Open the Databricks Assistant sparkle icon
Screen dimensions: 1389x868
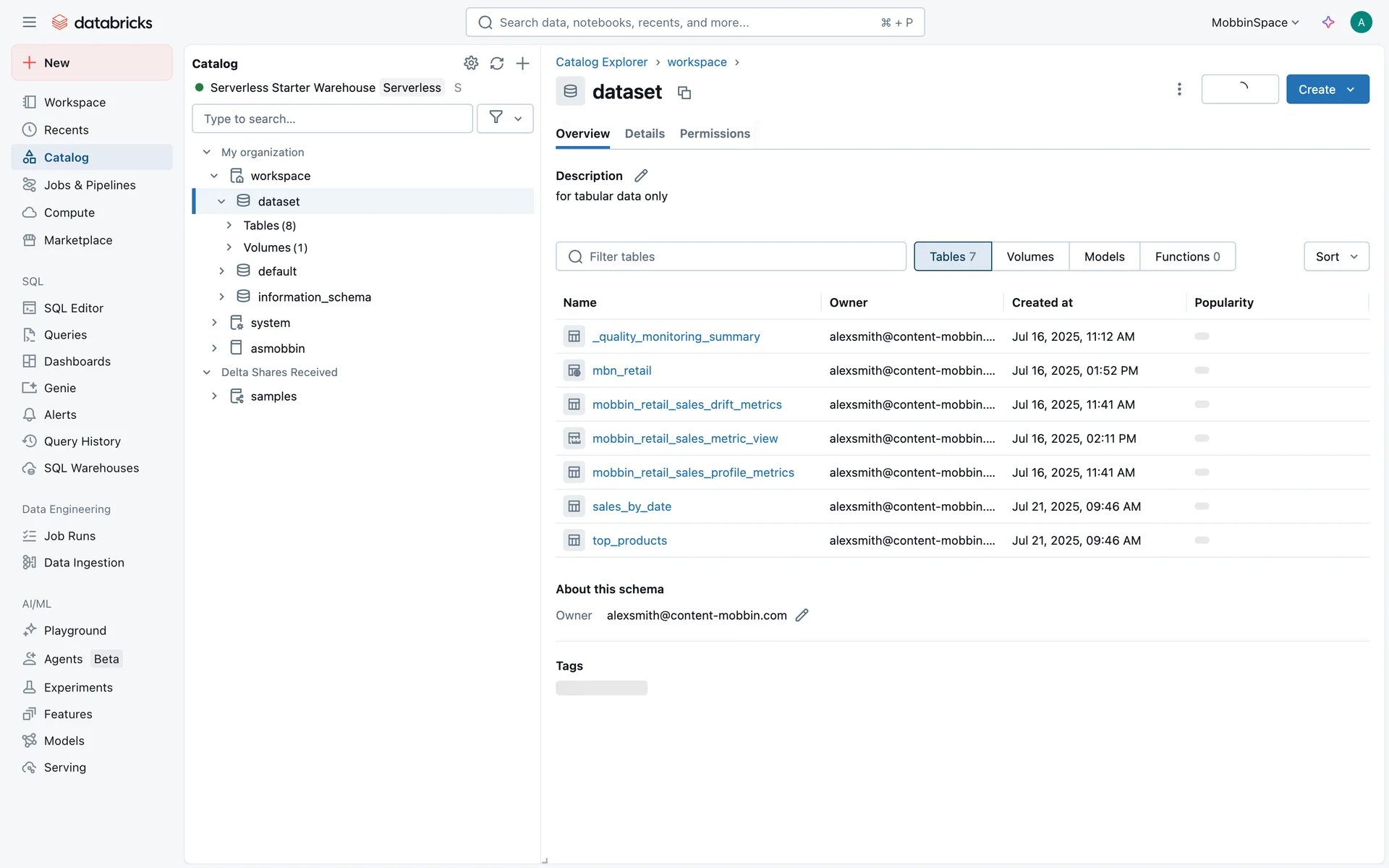pyautogui.click(x=1328, y=22)
